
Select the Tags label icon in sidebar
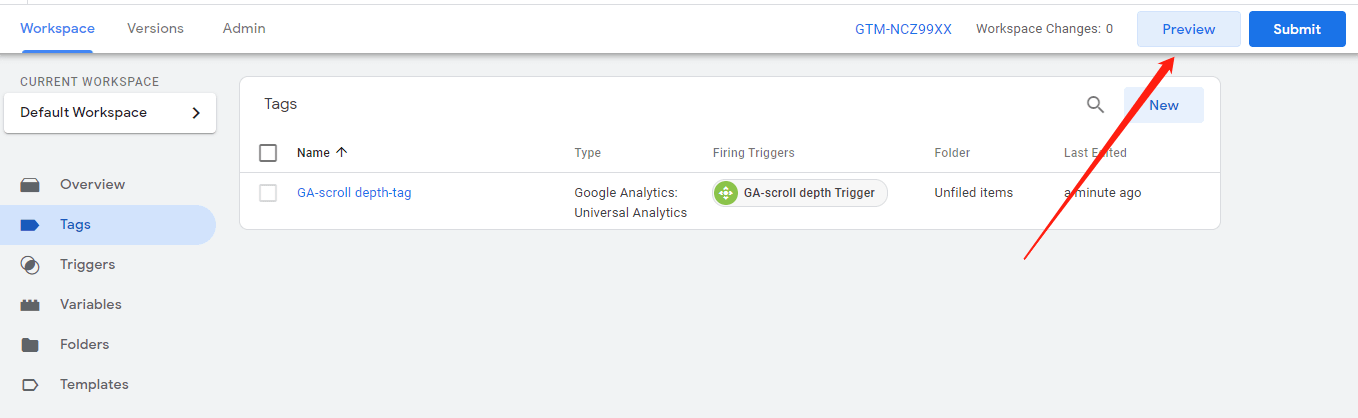coord(30,225)
